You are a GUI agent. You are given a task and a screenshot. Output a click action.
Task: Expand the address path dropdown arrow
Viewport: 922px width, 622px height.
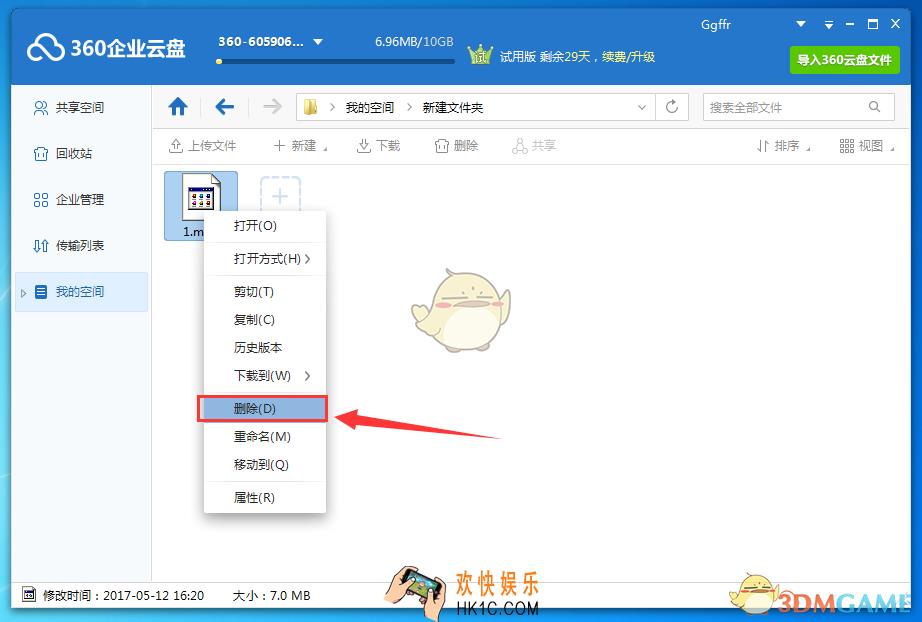click(x=642, y=108)
